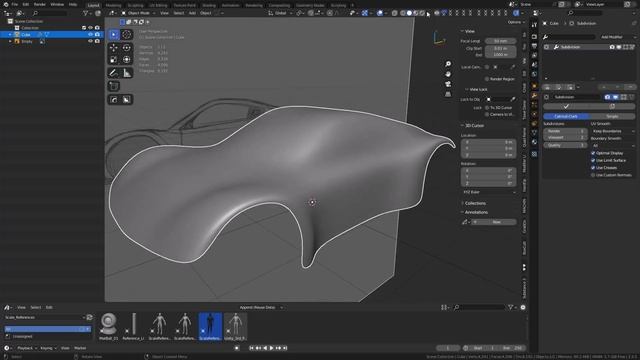
Task: Select the Measure tool
Action: click(127, 73)
